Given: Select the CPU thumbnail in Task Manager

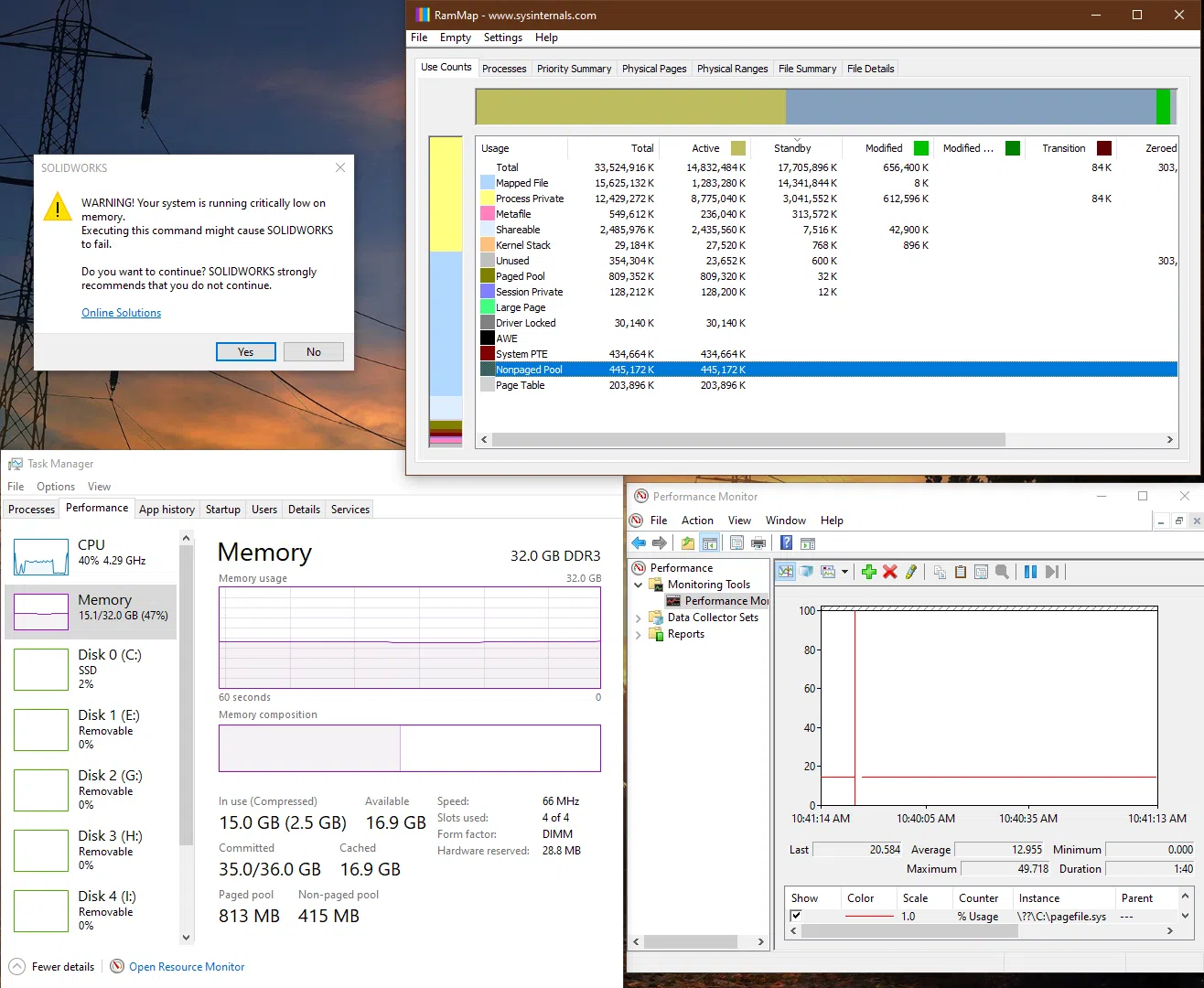Looking at the screenshot, I should click(x=41, y=556).
